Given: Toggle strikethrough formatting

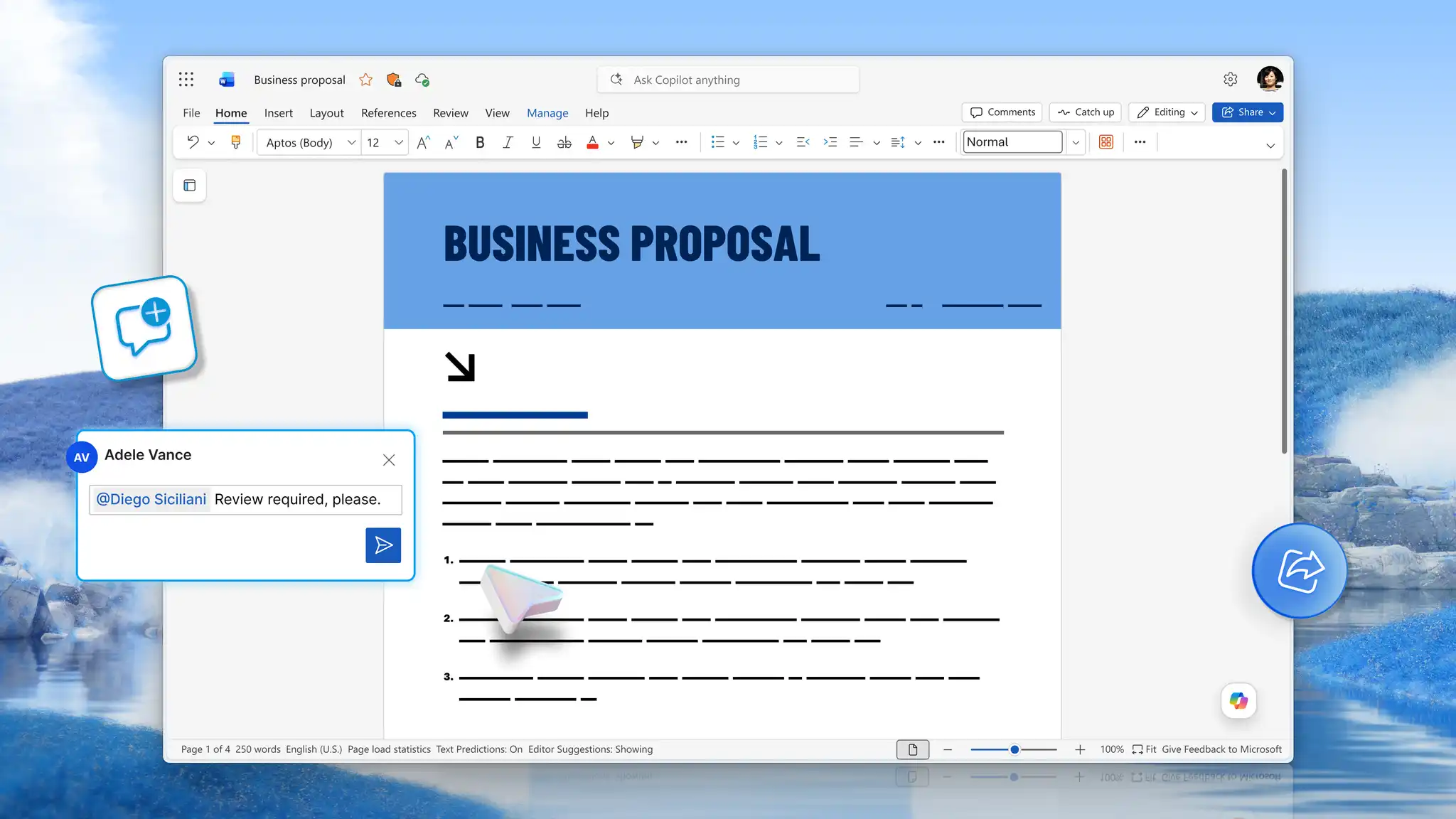Looking at the screenshot, I should [564, 142].
